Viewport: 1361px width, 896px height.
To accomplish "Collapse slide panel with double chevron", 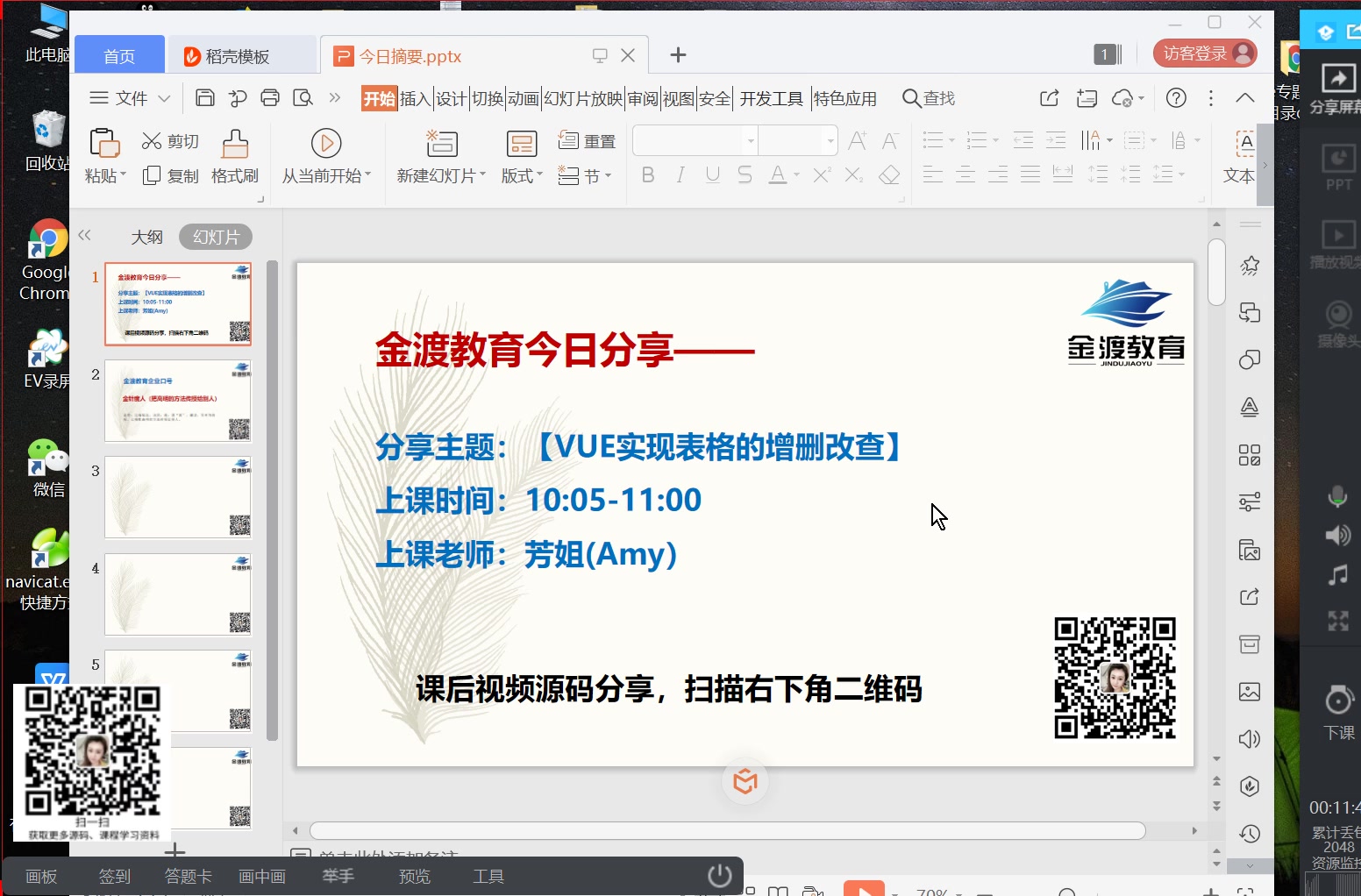I will pos(85,235).
